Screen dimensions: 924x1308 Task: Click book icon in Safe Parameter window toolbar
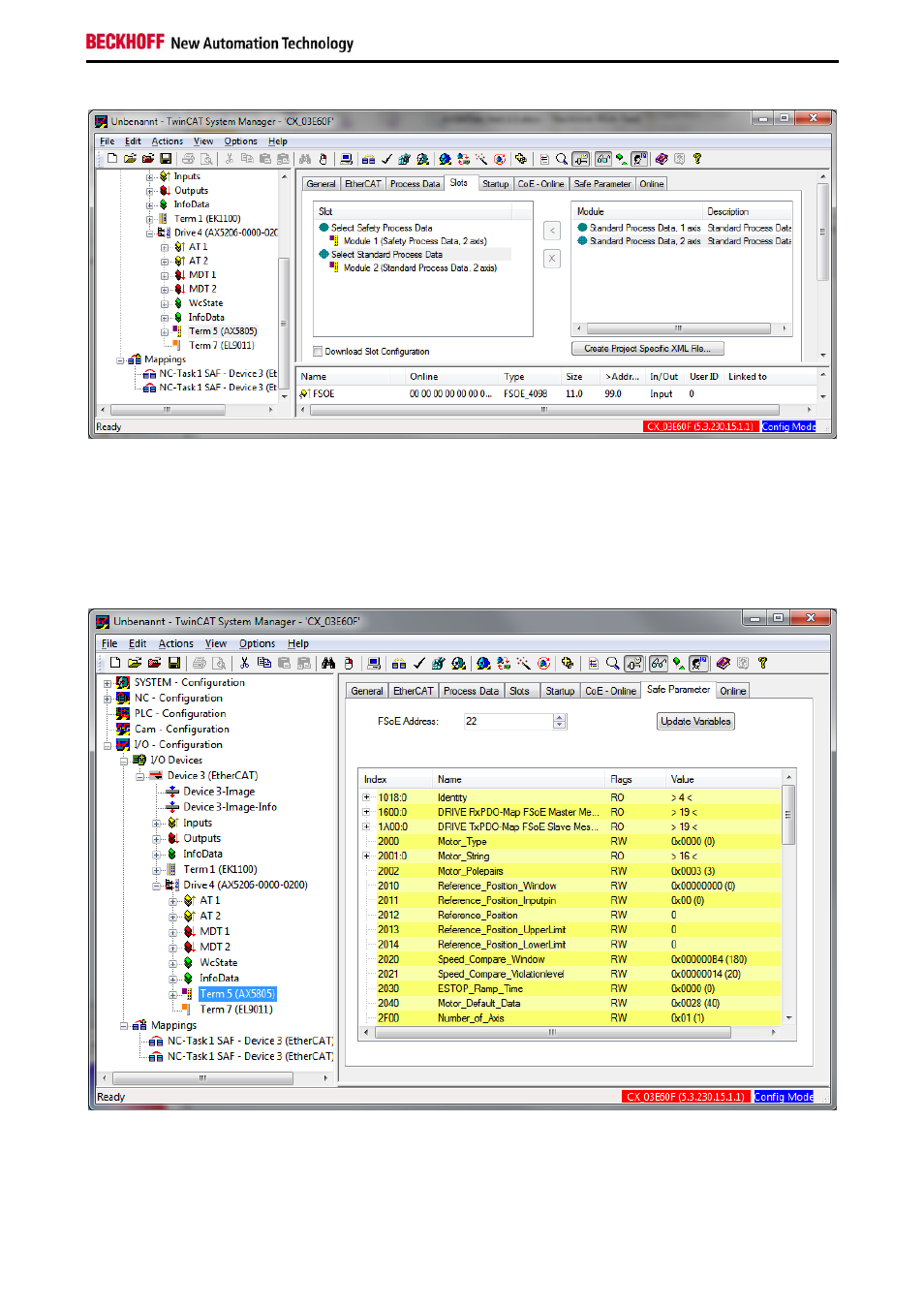point(723,664)
